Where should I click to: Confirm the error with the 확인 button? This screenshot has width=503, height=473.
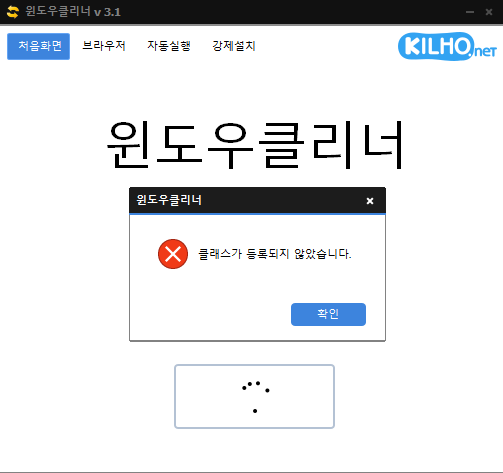328,314
